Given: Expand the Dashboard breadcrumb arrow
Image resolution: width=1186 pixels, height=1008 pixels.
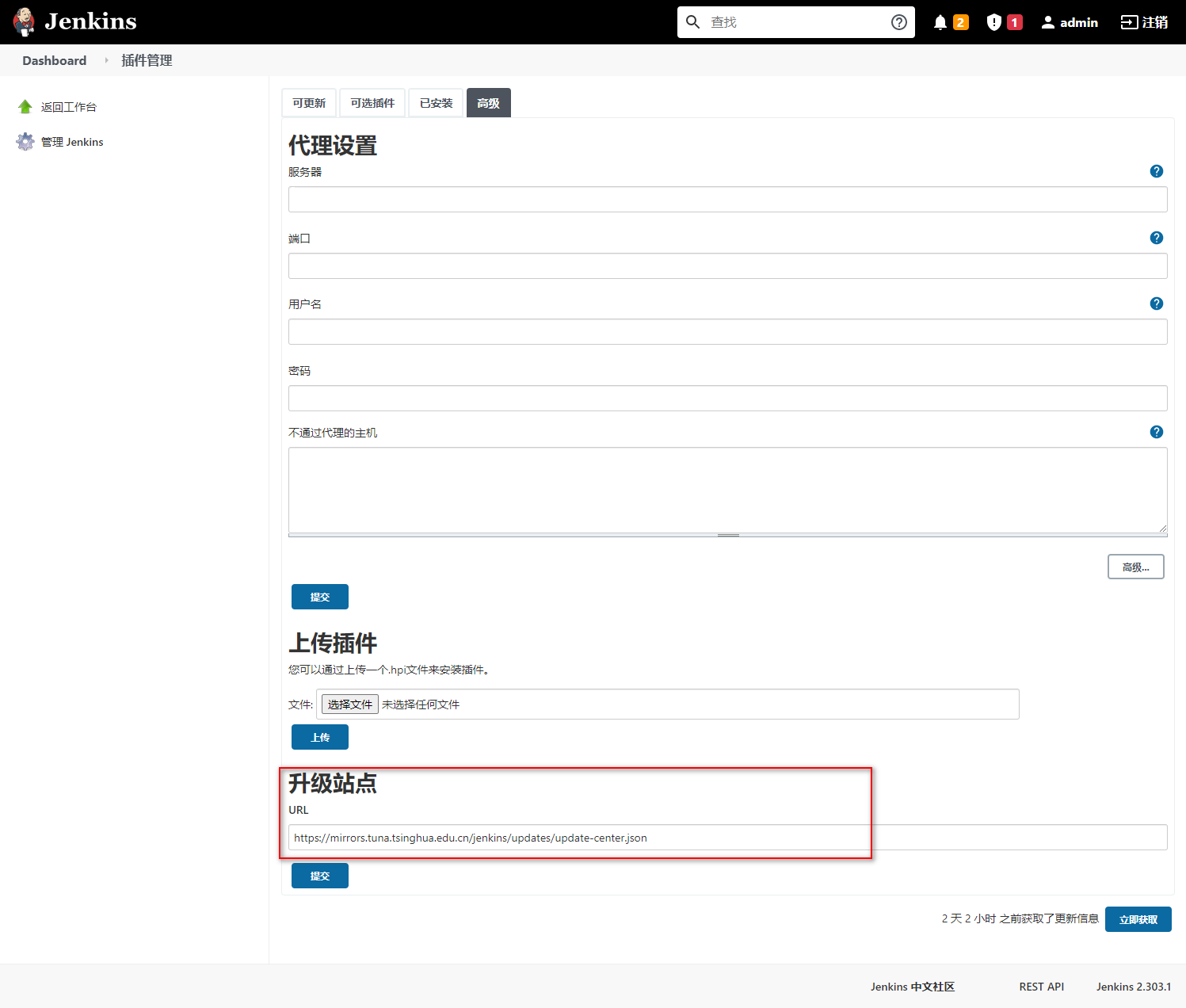Looking at the screenshot, I should (106, 60).
